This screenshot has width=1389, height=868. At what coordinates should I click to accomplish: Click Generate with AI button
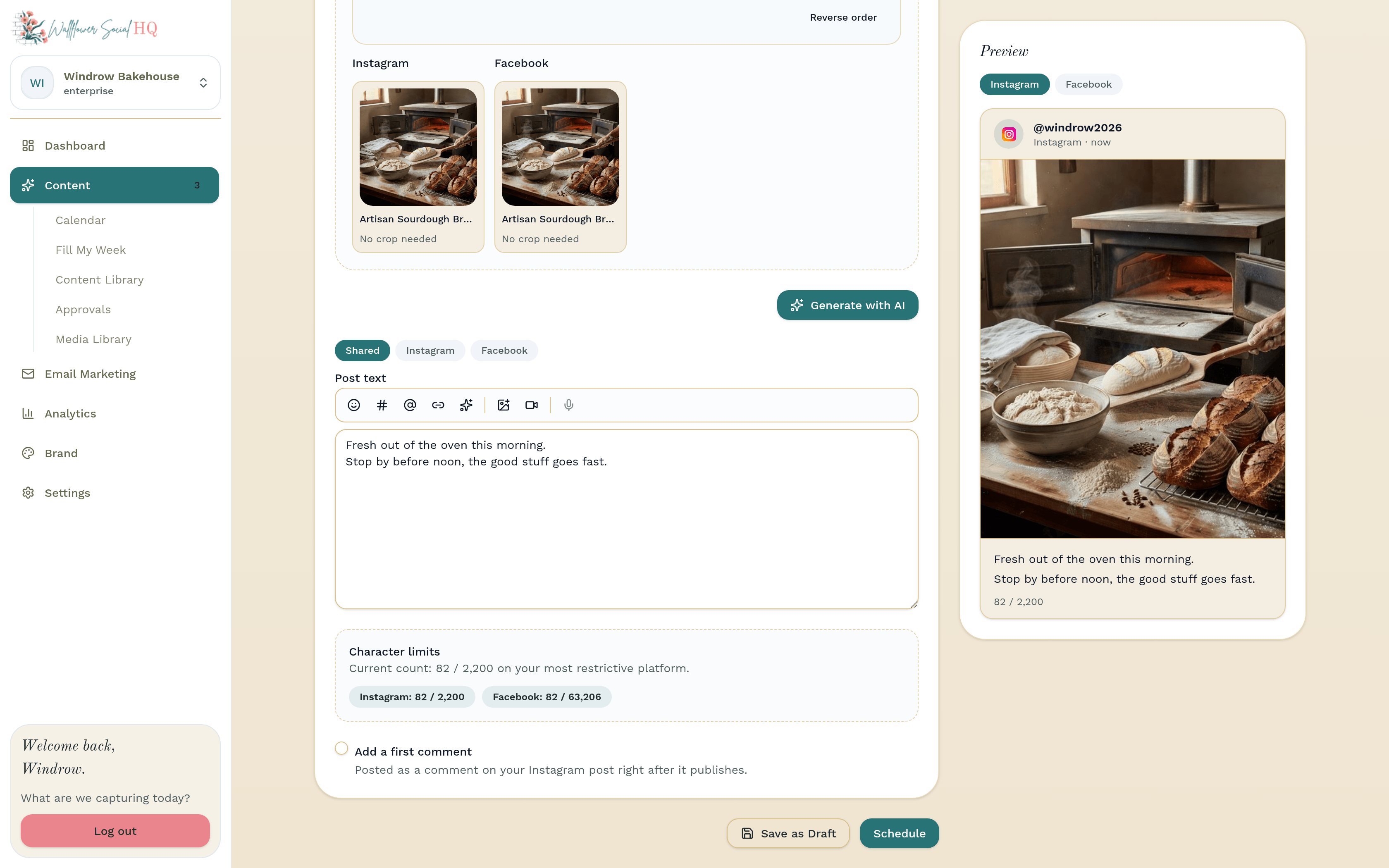847,305
